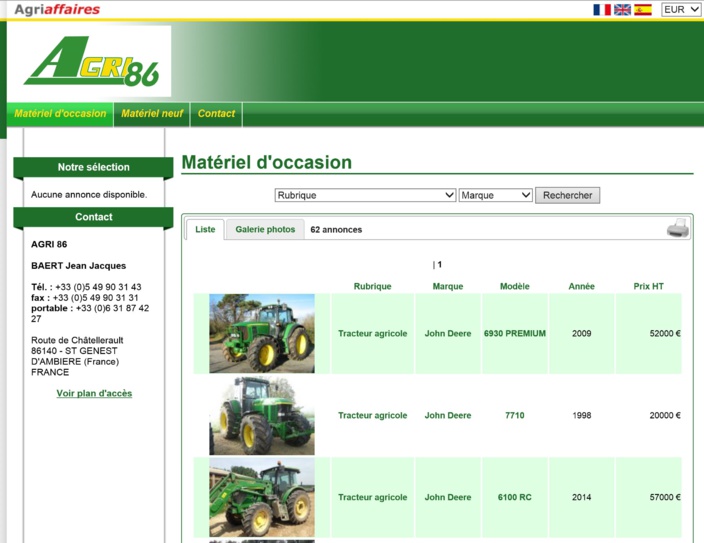The image size is (704, 543).
Task: Click John Deere in the 6100 RC row
Action: [x=448, y=497]
